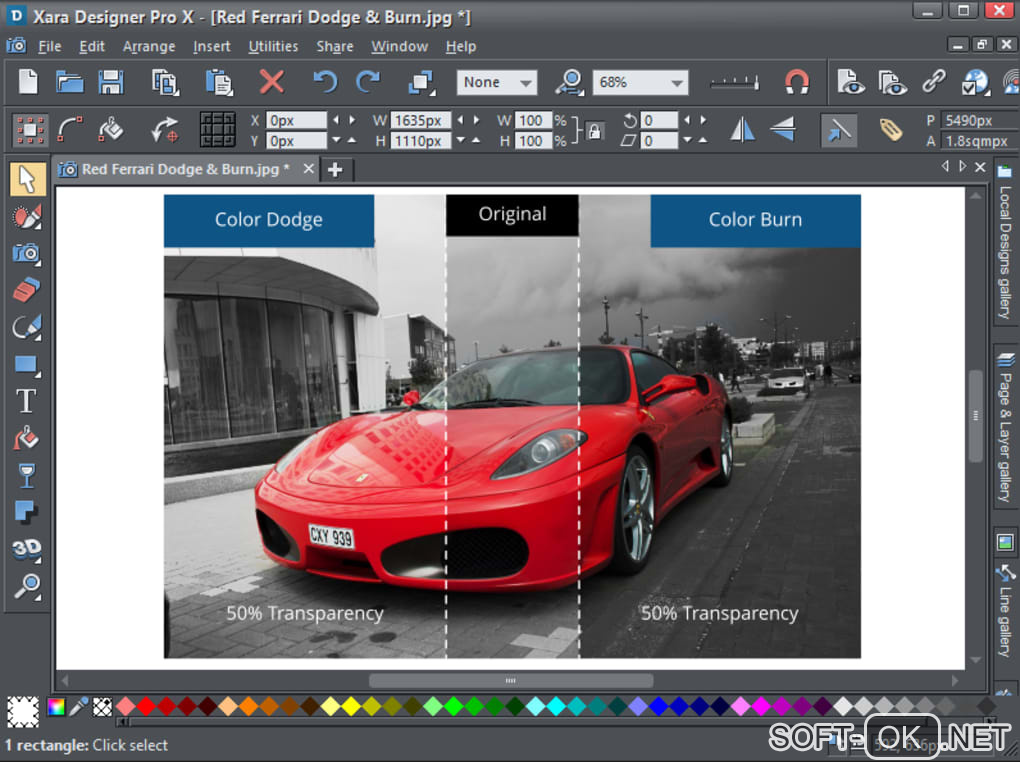This screenshot has width=1020, height=762.
Task: Click the Fill bucket tool
Action: pos(26,438)
